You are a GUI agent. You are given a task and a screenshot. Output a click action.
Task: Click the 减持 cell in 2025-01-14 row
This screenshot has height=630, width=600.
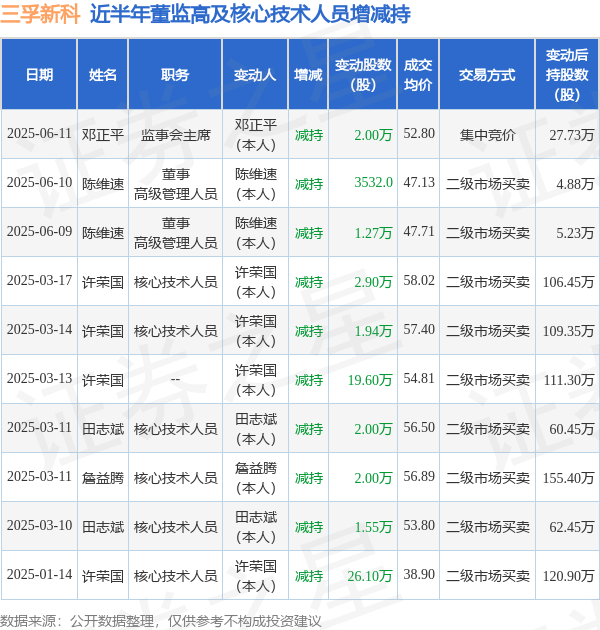tap(309, 576)
